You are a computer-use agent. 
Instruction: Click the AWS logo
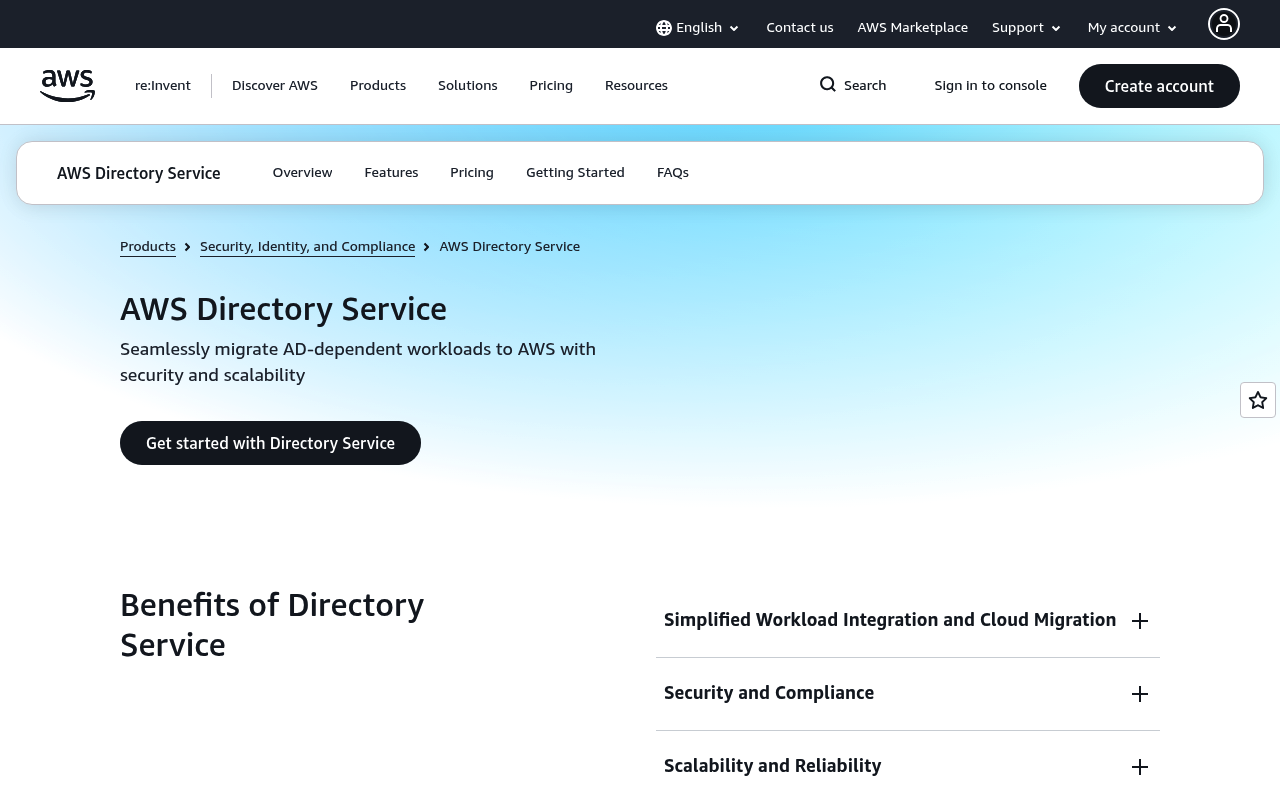click(68, 86)
